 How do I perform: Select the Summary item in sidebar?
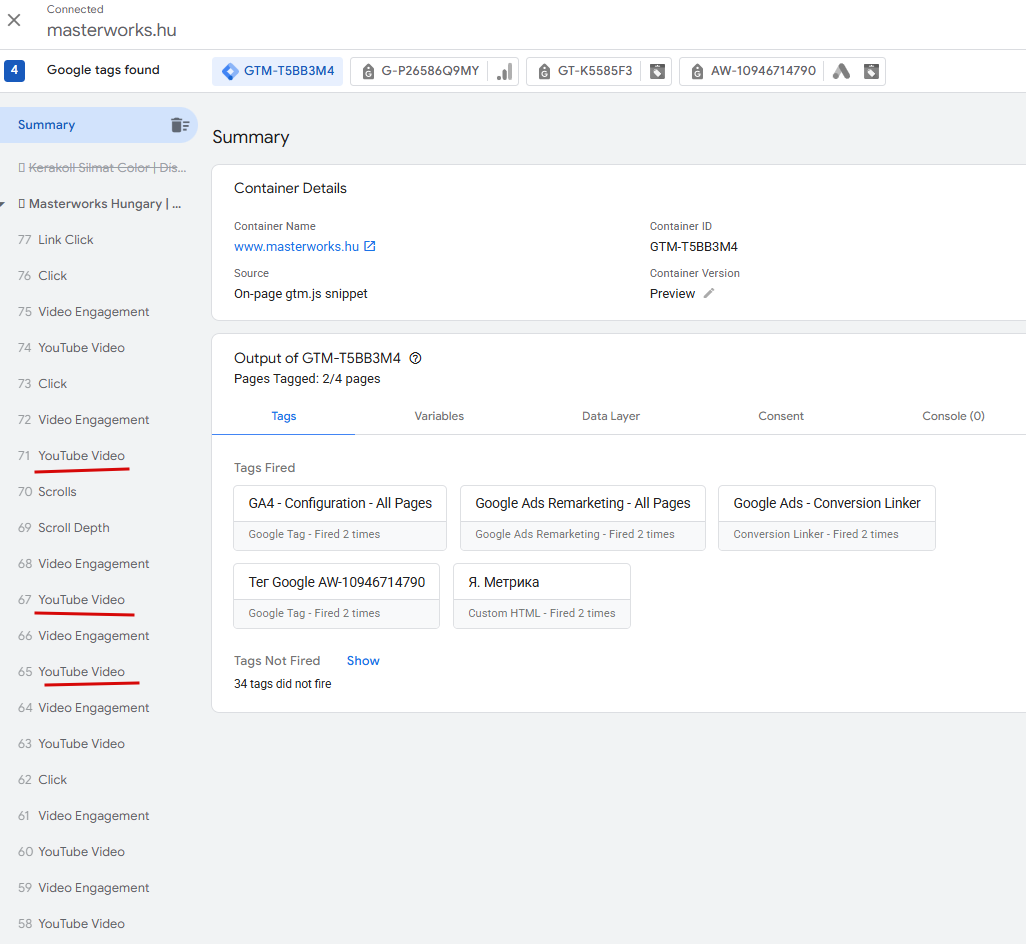(x=98, y=125)
